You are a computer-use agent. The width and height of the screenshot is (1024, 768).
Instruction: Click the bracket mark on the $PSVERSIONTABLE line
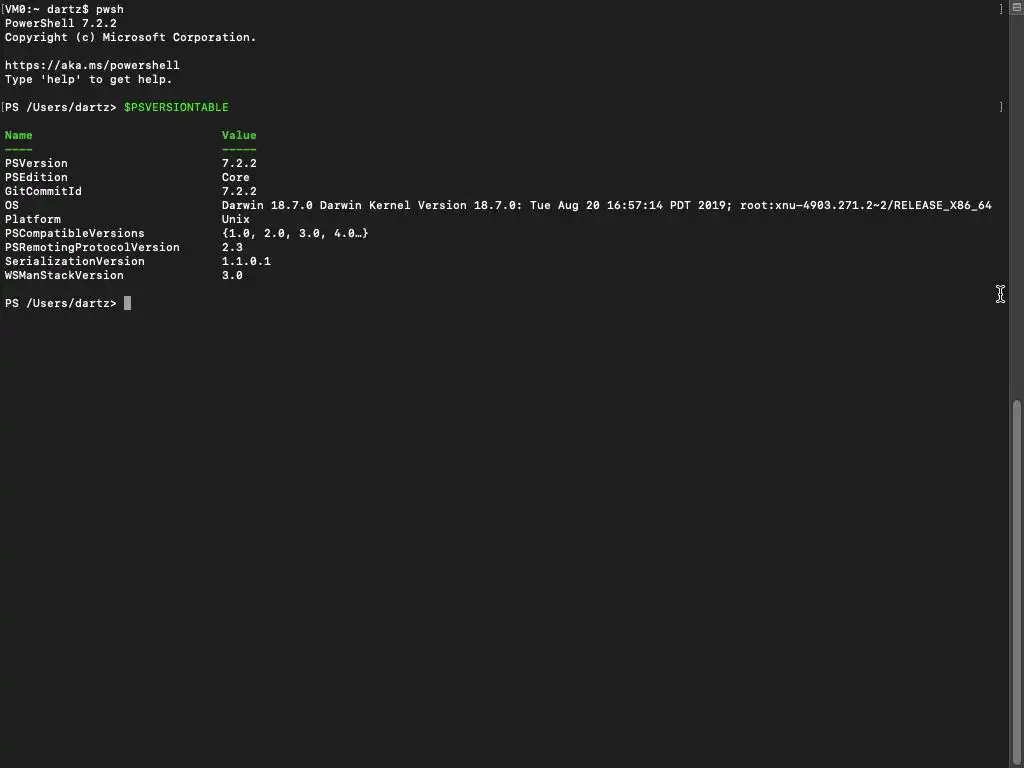(x=1000, y=107)
